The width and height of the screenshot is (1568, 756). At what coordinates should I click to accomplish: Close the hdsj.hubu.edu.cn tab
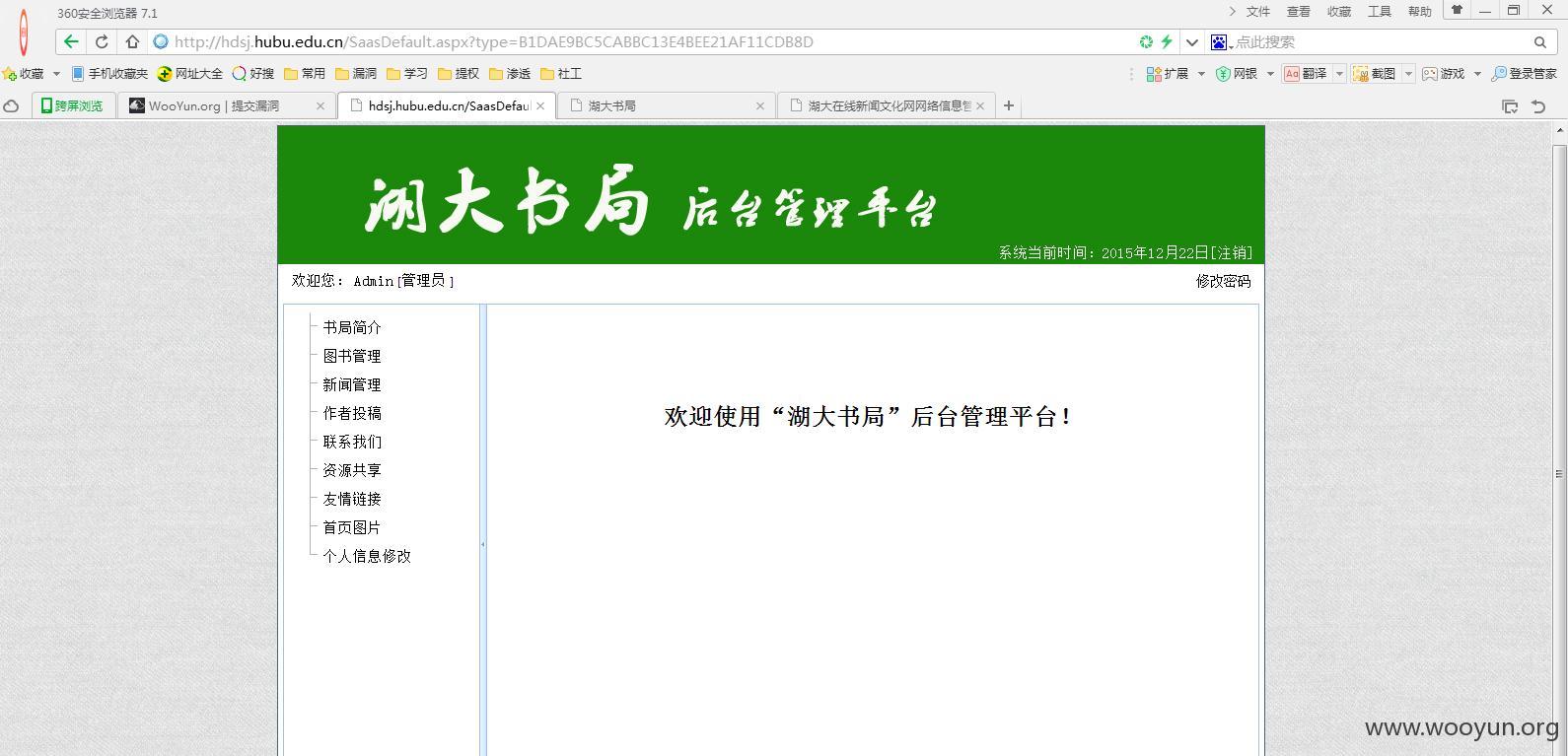click(x=540, y=105)
